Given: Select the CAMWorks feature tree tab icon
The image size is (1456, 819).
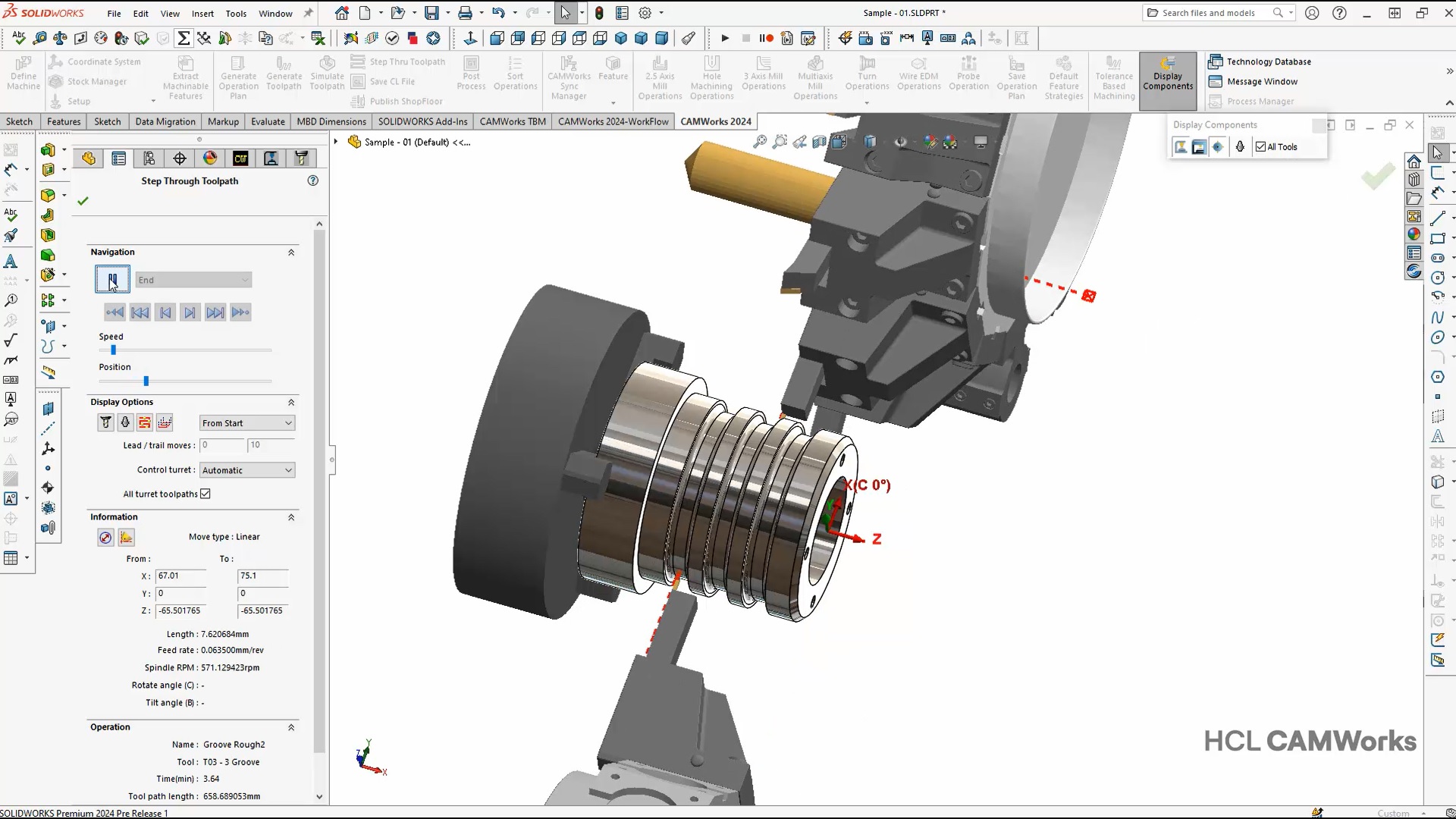Looking at the screenshot, I should click(x=240, y=158).
